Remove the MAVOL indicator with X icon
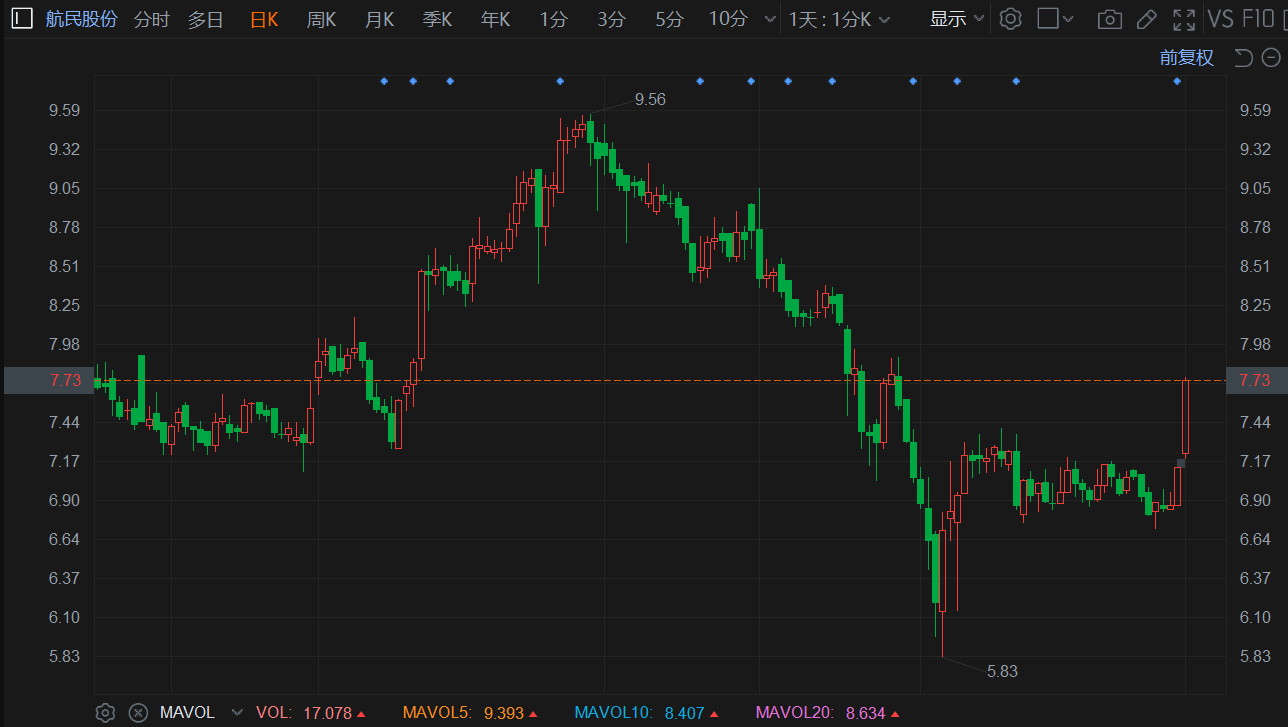This screenshot has width=1288, height=727. 139,713
